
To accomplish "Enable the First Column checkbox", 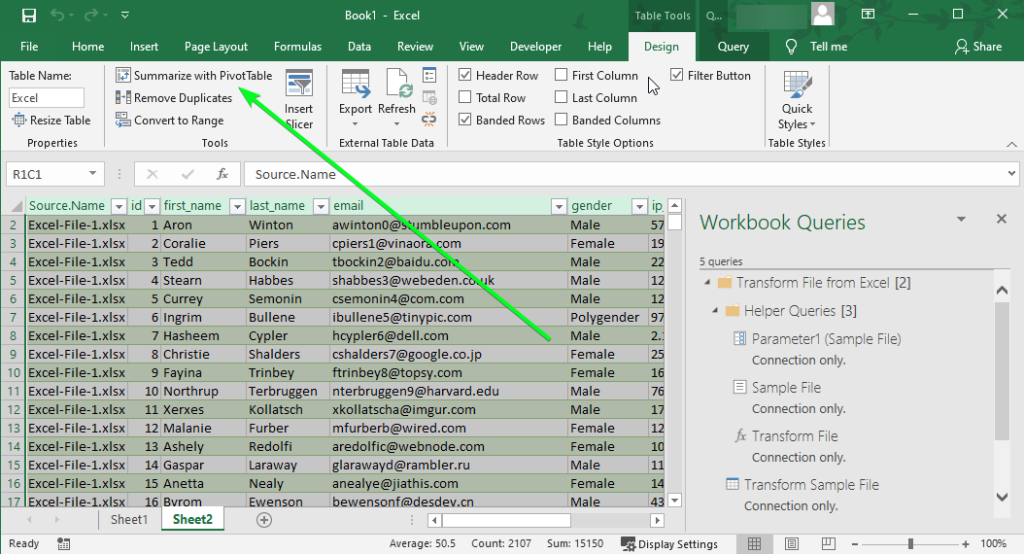I will coord(561,75).
